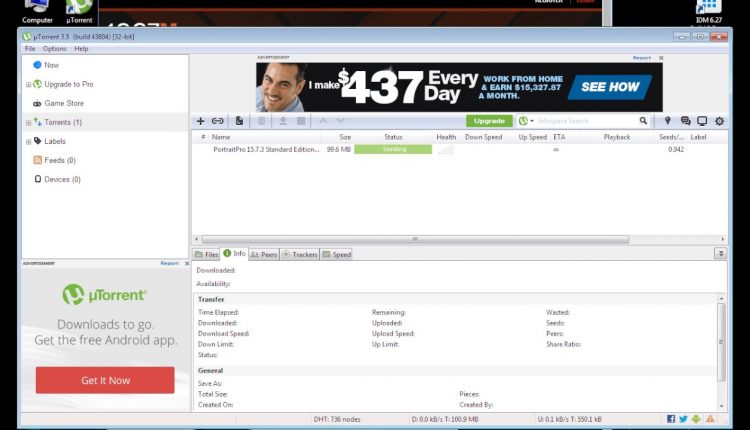
Task: Open the IDM 6.27 desktop shortcut
Action: (708, 11)
